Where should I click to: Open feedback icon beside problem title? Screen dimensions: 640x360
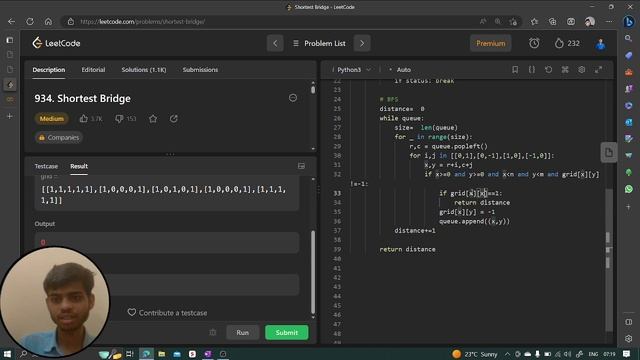click(x=293, y=98)
